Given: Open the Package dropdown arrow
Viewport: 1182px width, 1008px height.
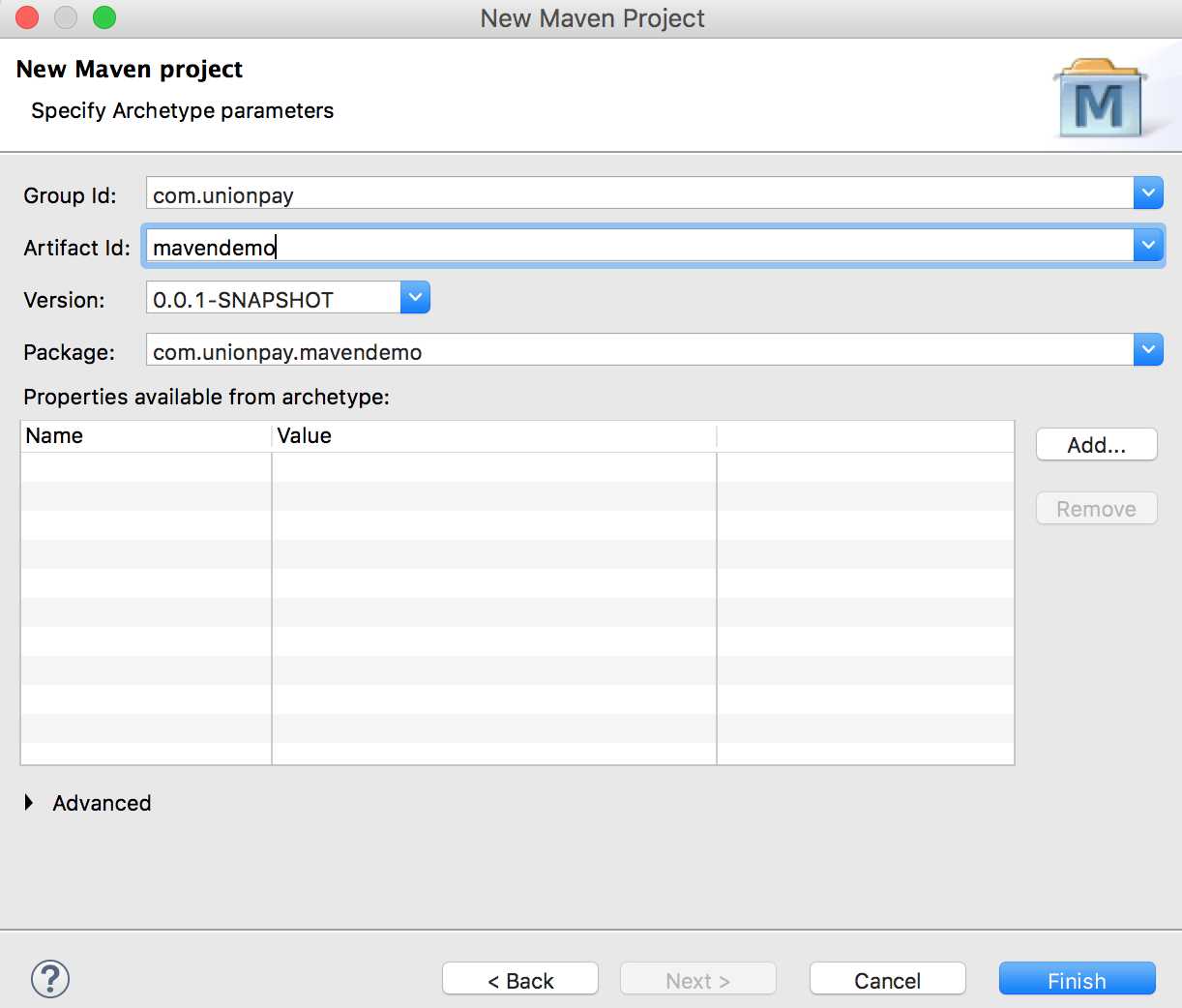Looking at the screenshot, I should 1148,349.
